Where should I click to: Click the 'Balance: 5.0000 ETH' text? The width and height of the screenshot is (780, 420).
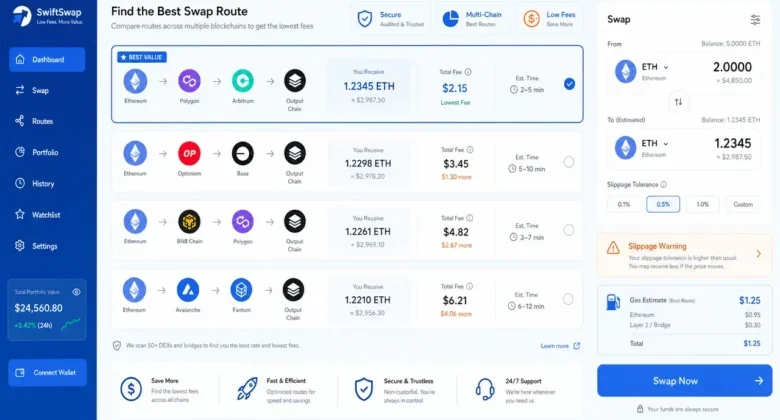point(731,44)
